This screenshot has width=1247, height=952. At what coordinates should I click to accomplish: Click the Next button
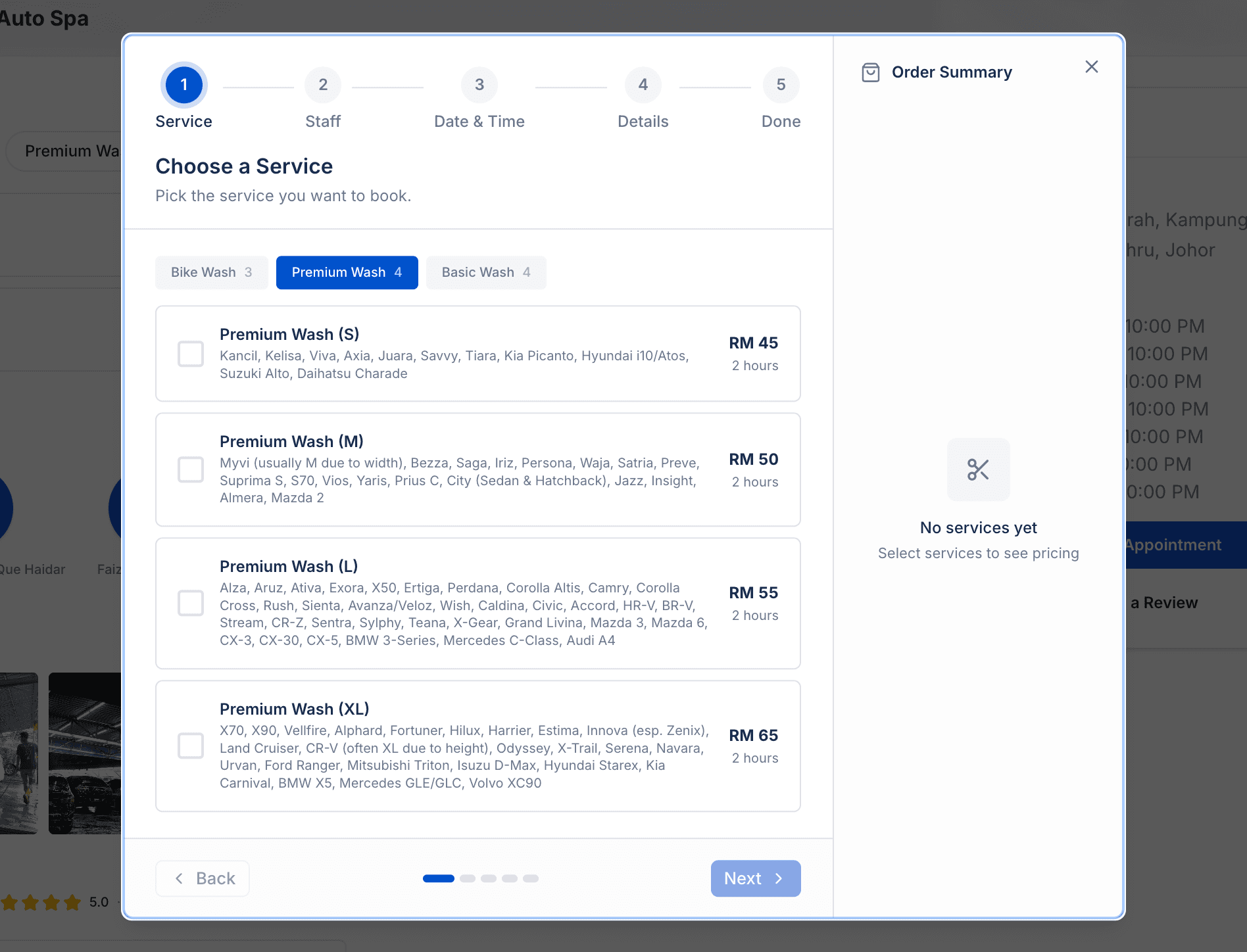click(x=756, y=878)
